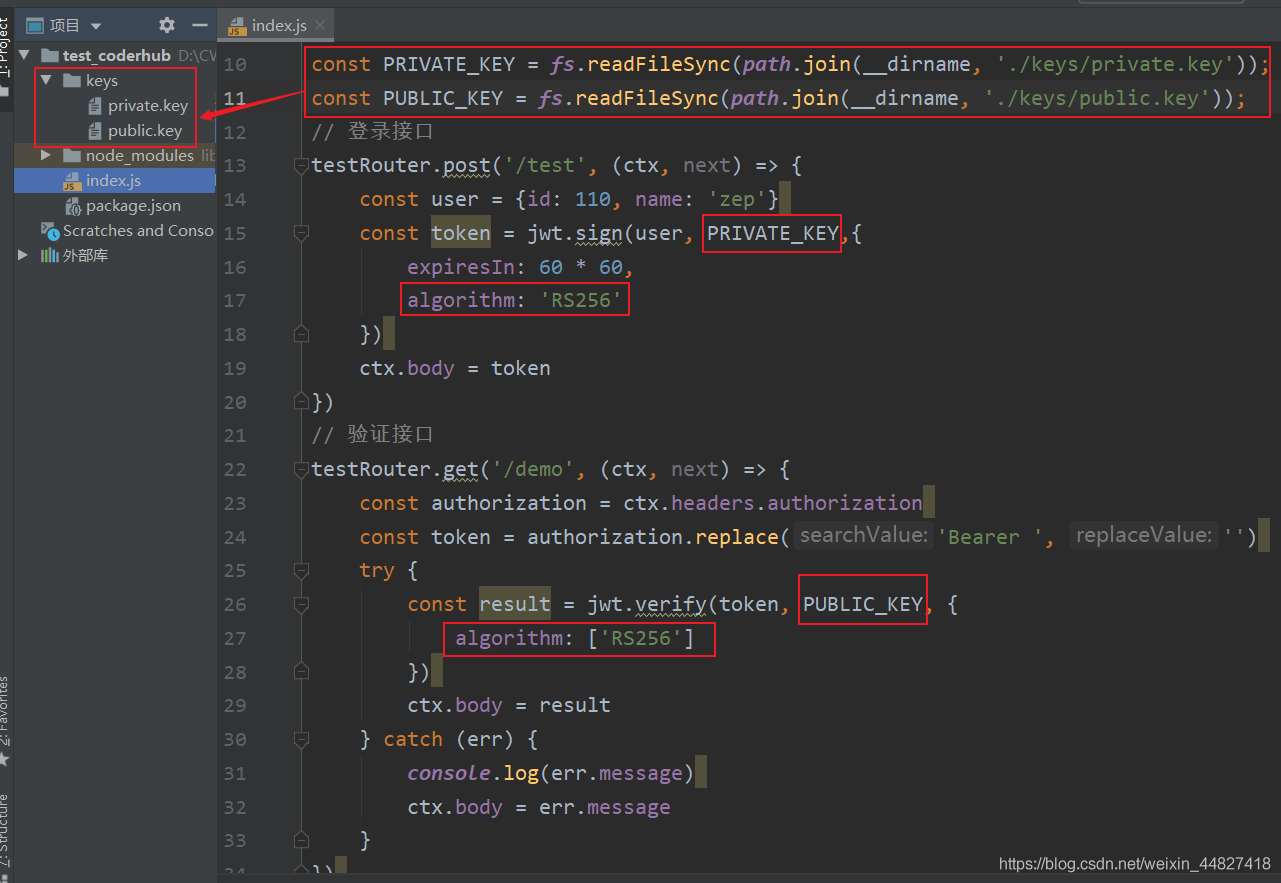Open the 项目 view dropdown arrow
1281x883 pixels.
tap(96, 26)
